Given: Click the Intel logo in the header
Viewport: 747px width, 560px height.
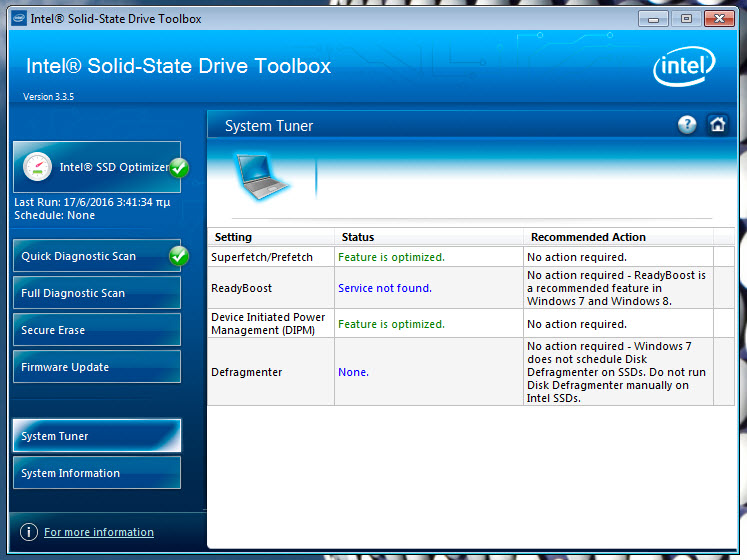Looking at the screenshot, I should coord(684,66).
